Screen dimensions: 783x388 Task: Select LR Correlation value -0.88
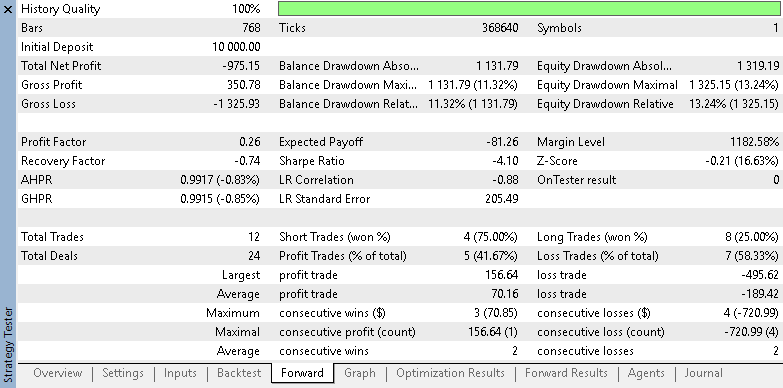[x=505, y=180]
